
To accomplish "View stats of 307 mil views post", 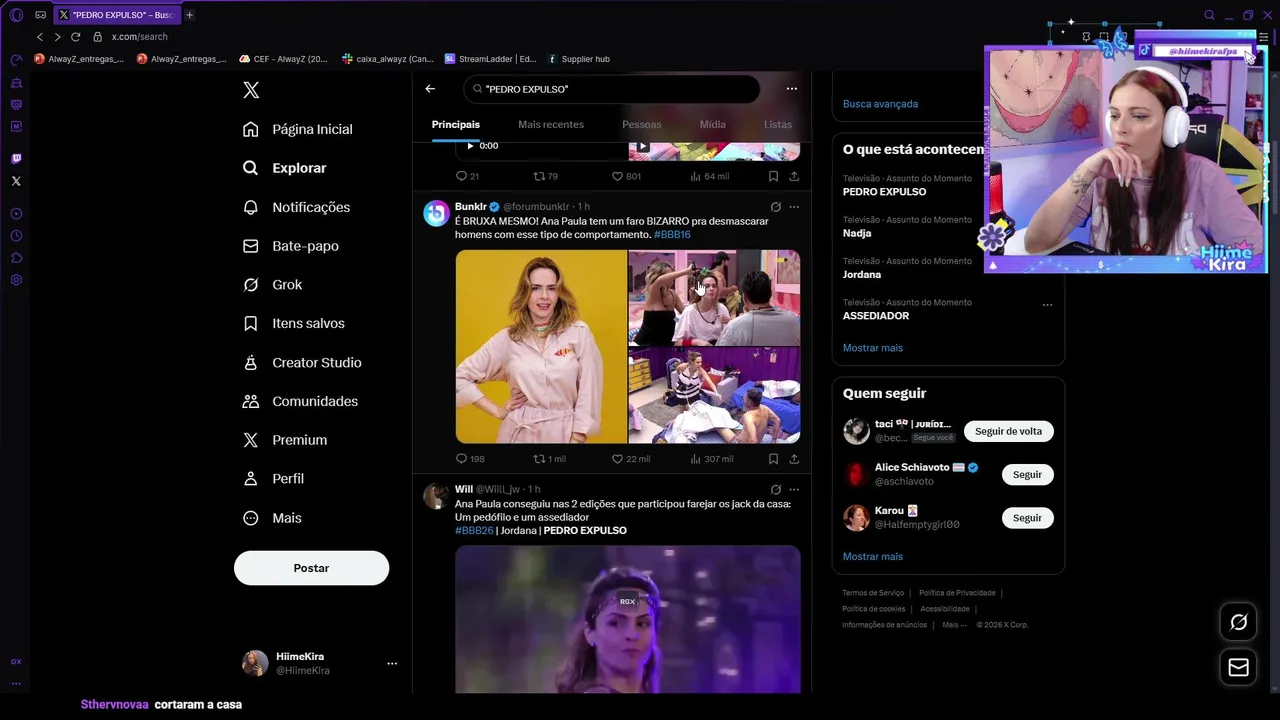I will 711,459.
